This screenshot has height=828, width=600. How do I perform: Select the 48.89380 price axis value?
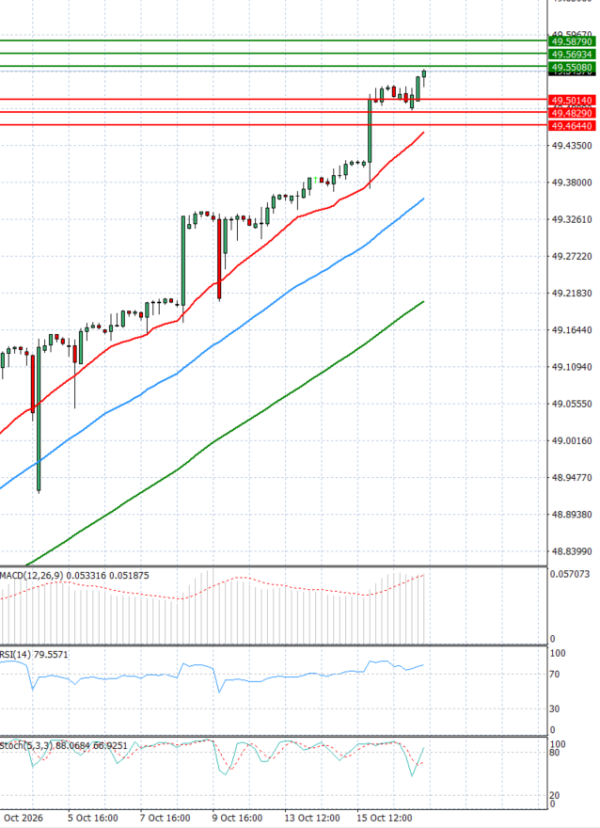pos(571,514)
